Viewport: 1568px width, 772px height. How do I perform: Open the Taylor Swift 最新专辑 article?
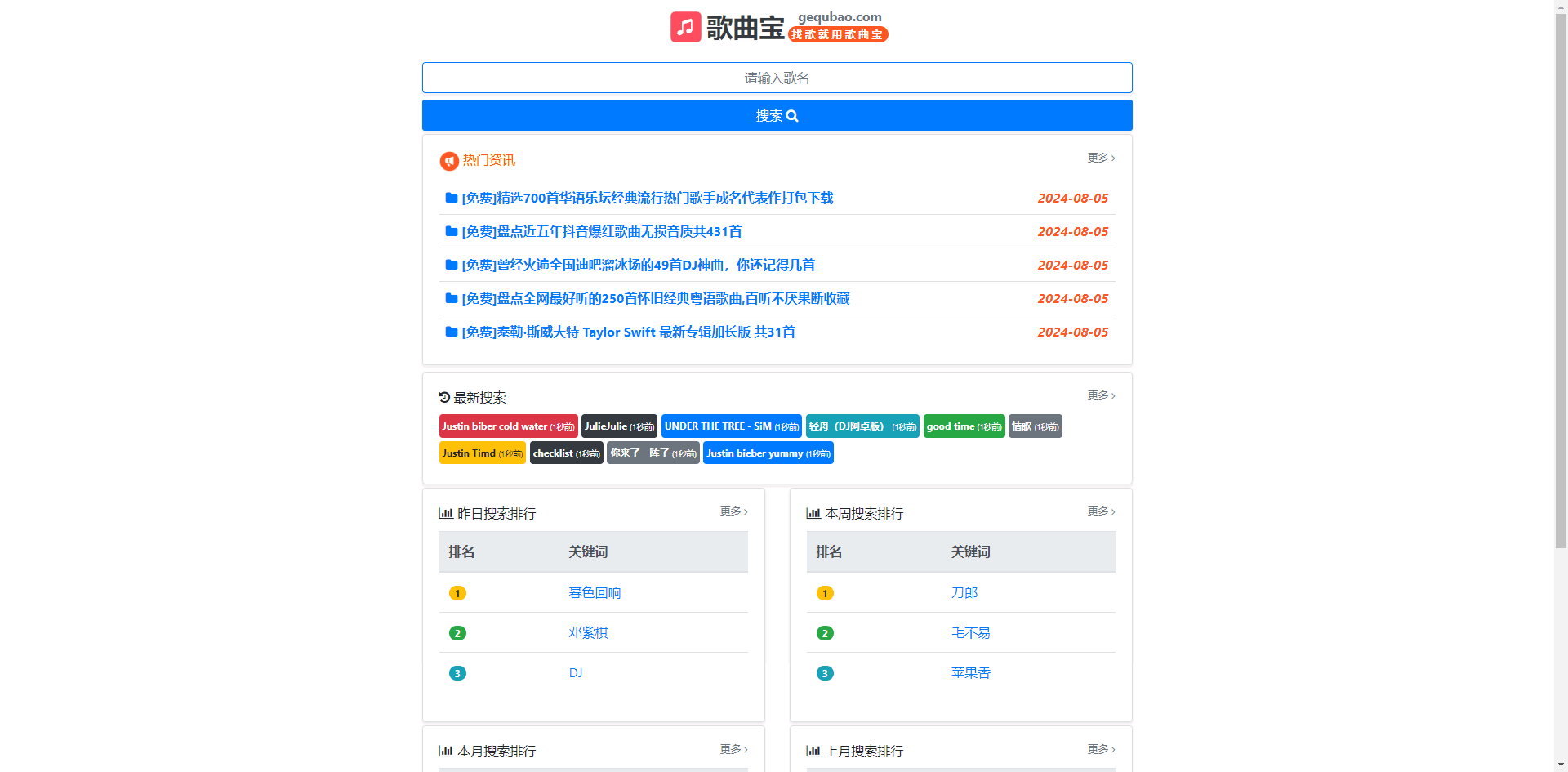tap(628, 332)
